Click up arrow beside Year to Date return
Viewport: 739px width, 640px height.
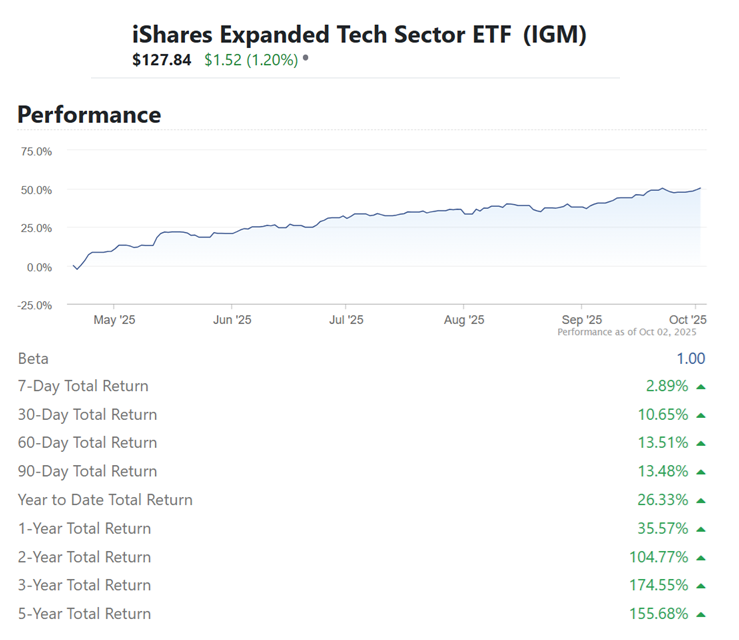[701, 500]
